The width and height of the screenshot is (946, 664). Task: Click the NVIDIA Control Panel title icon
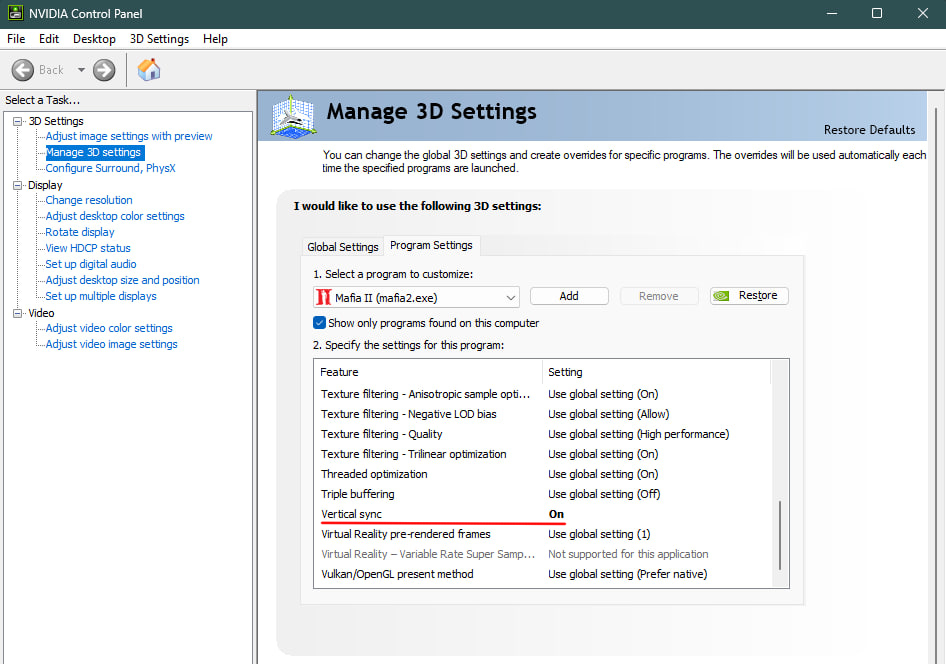pos(14,14)
